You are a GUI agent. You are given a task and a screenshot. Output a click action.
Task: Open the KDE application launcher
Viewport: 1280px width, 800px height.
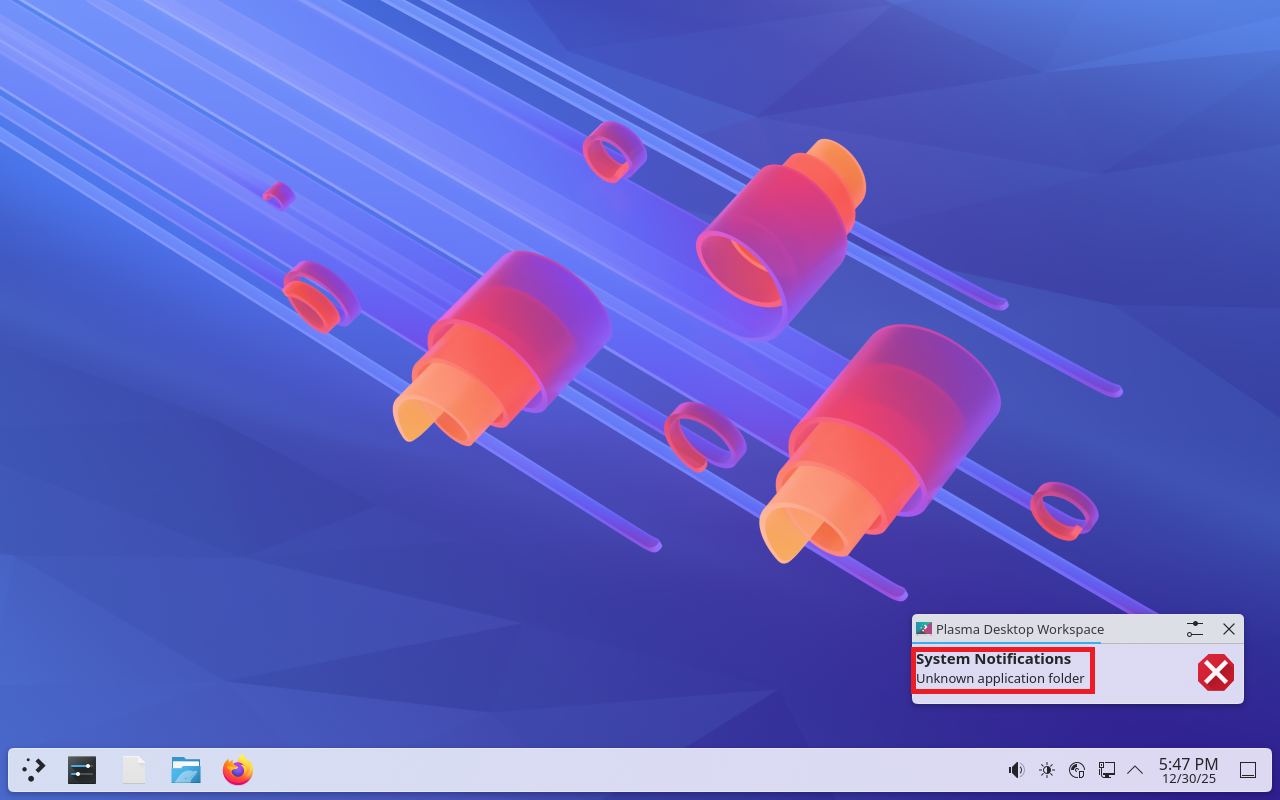click(34, 770)
